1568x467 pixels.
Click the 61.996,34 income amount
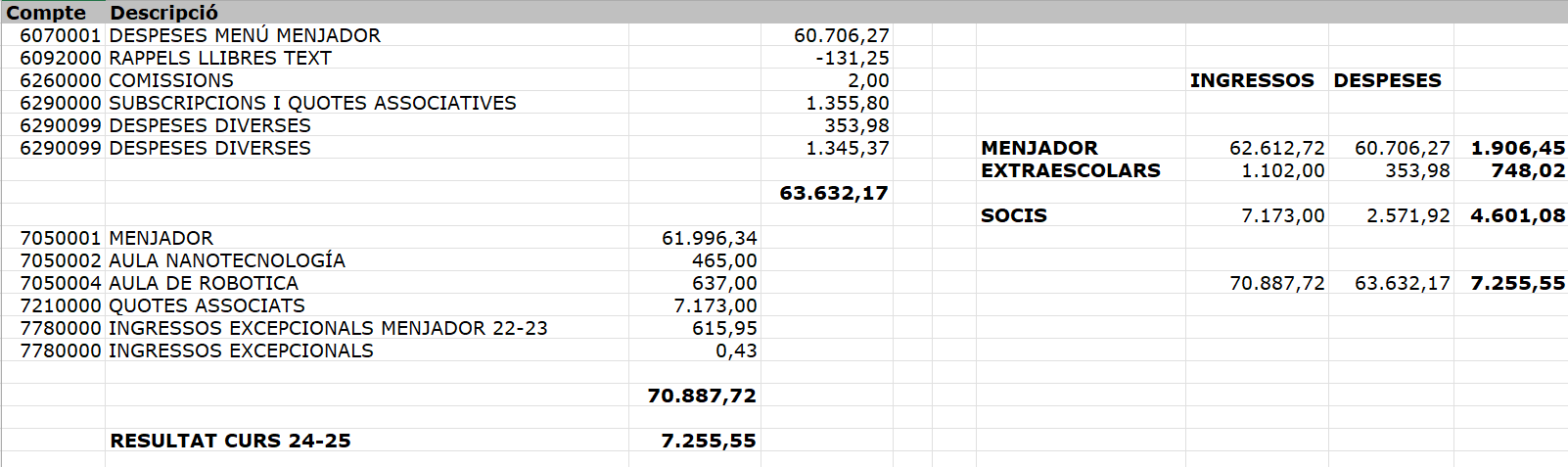coord(709,238)
